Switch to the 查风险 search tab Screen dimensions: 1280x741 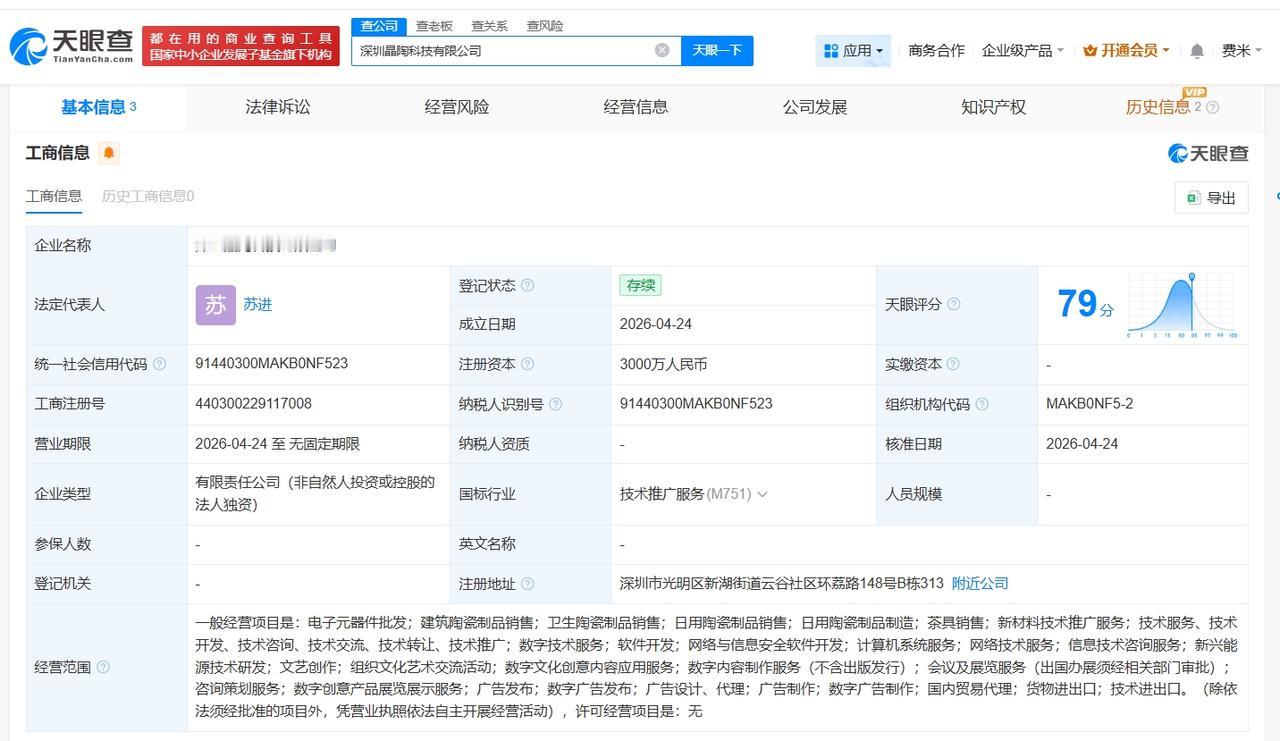(544, 25)
